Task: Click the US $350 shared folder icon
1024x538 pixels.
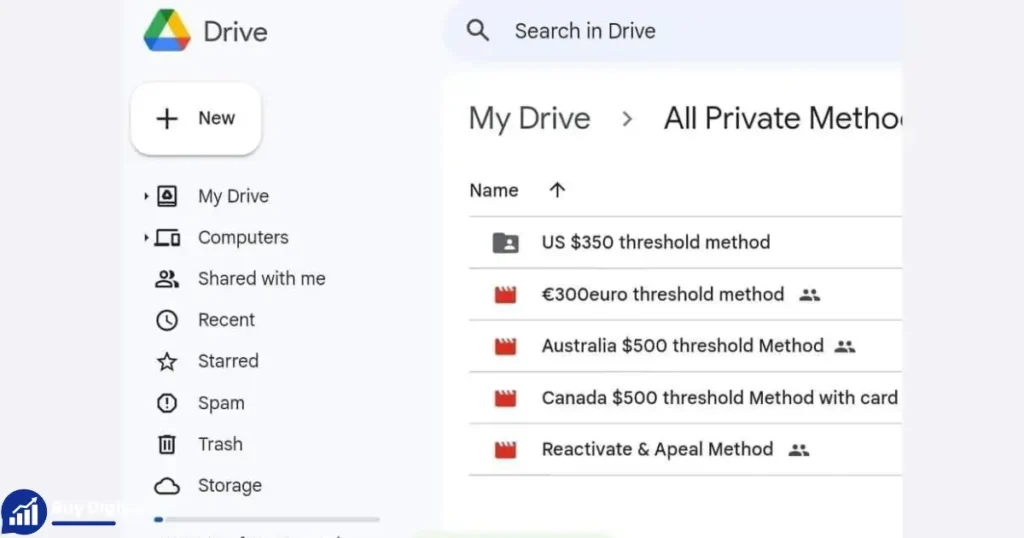Action: [x=505, y=242]
